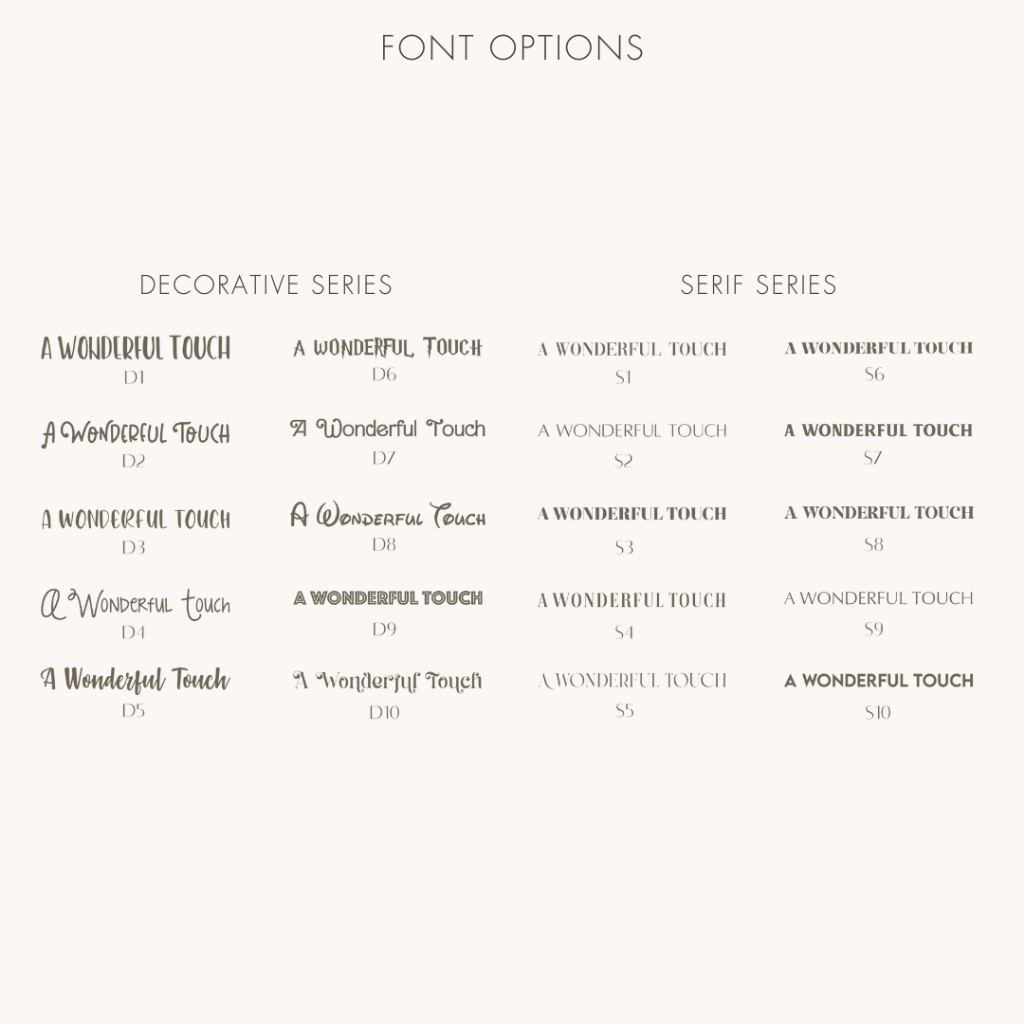Select the S7 bold serif sample
The height and width of the screenshot is (1024, 1024).
pos(878,430)
